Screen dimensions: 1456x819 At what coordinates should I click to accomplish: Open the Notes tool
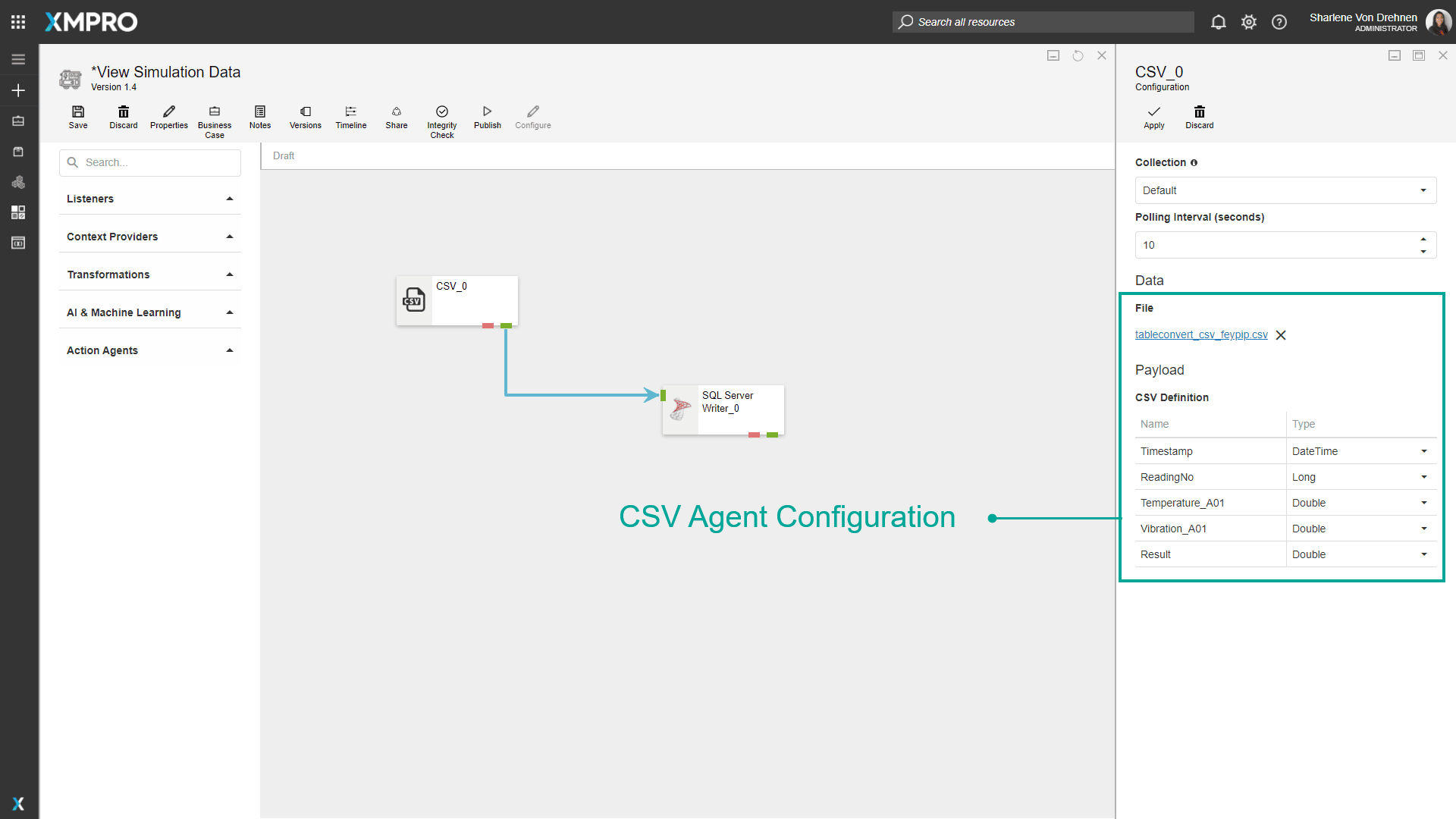pos(260,117)
